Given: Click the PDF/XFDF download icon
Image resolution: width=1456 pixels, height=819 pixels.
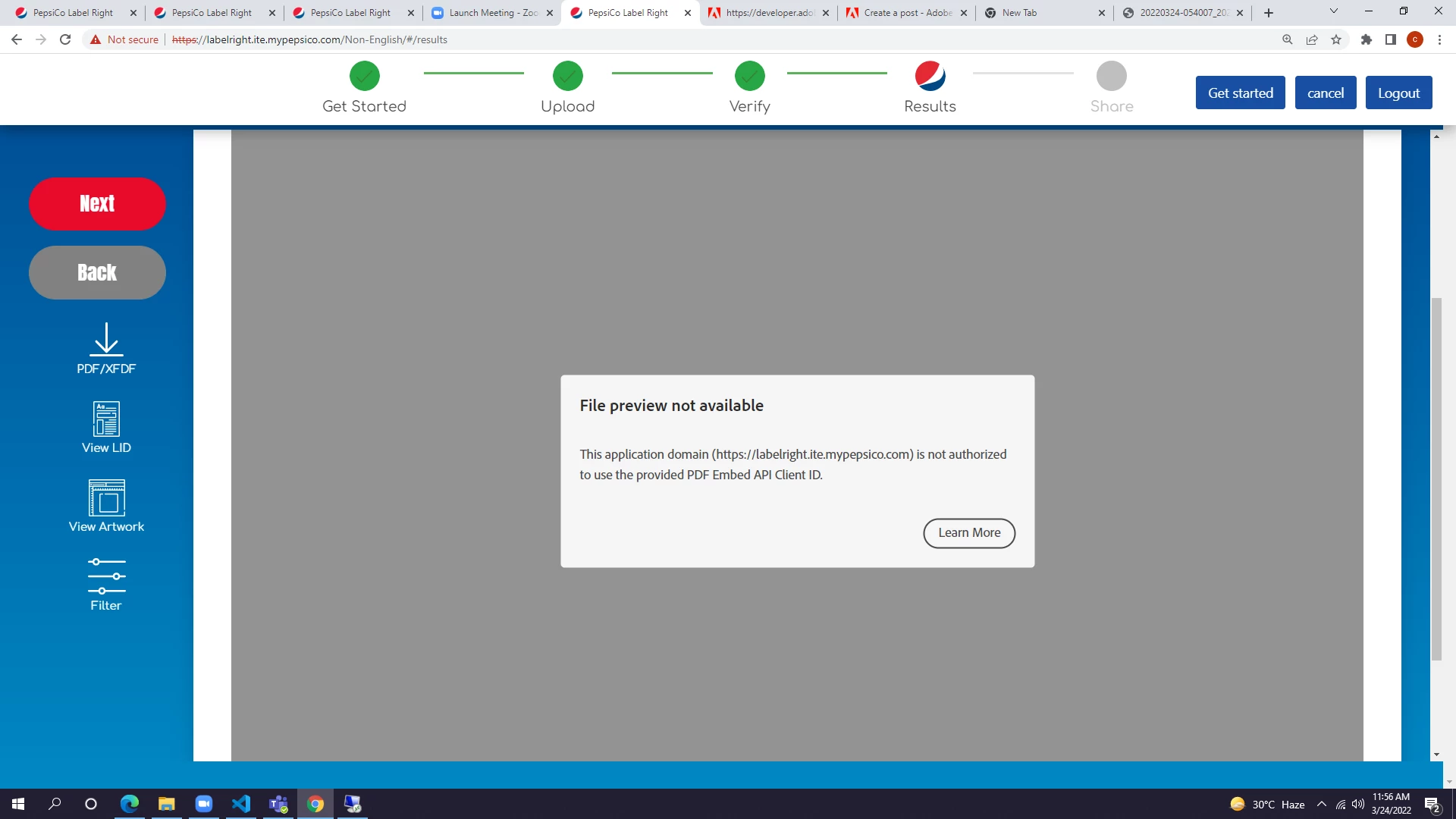Looking at the screenshot, I should (106, 340).
